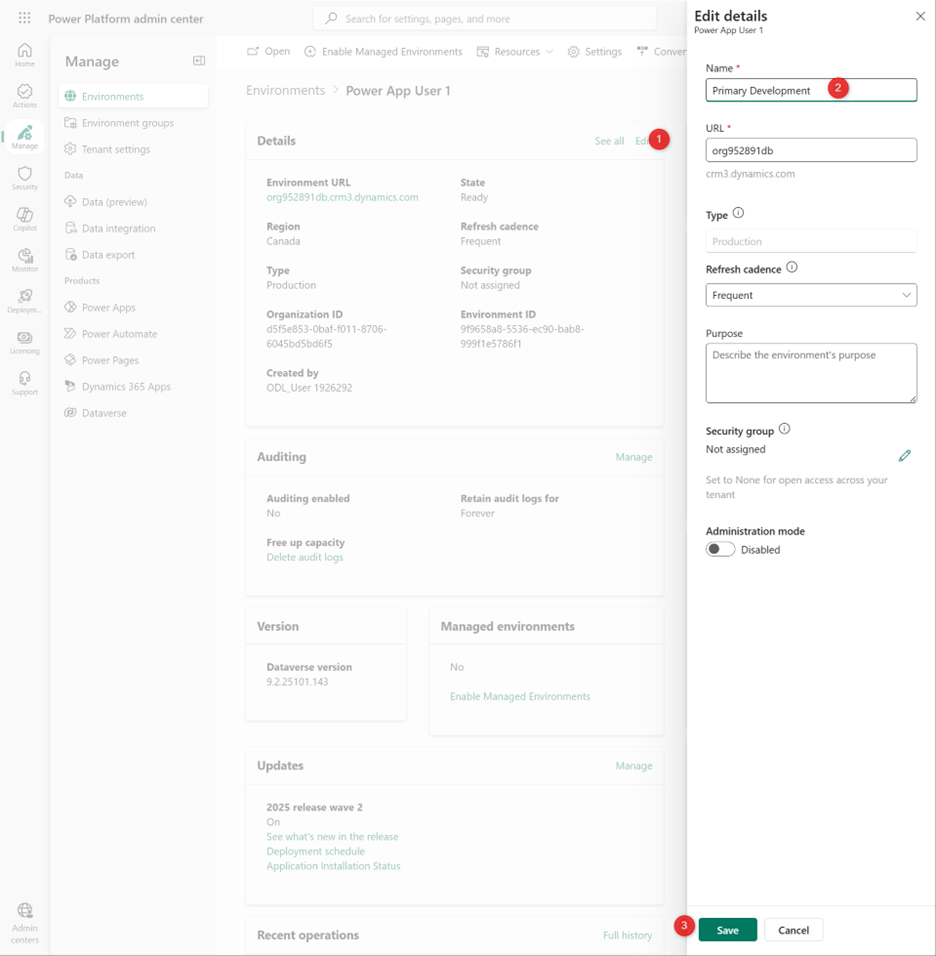Click the Cancel button
The height and width of the screenshot is (956, 936).
pos(793,930)
